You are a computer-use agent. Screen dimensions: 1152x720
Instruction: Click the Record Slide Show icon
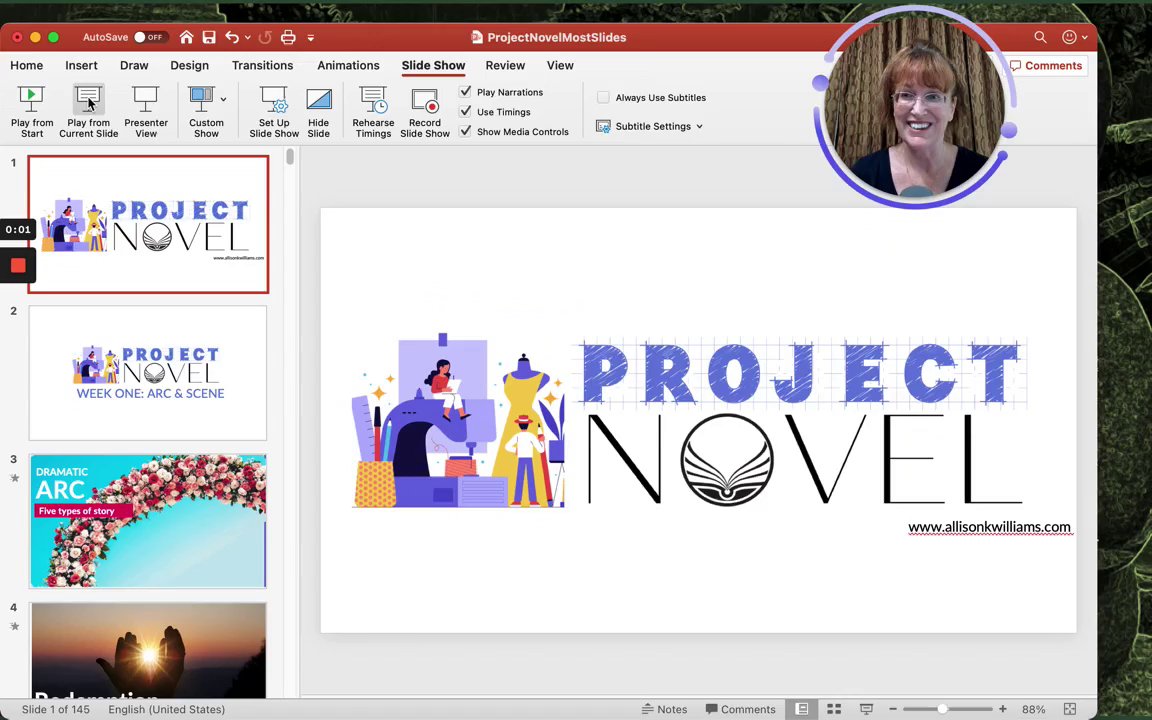[425, 100]
